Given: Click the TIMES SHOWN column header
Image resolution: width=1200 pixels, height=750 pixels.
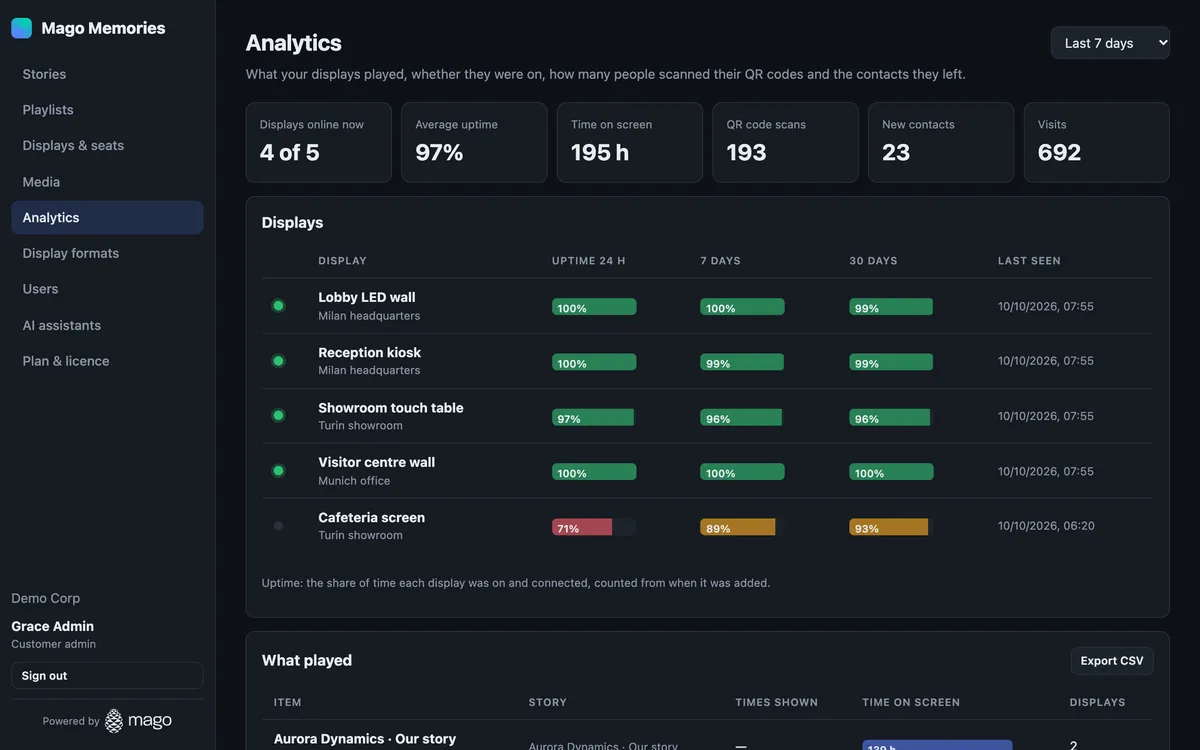Looking at the screenshot, I should (x=777, y=703).
